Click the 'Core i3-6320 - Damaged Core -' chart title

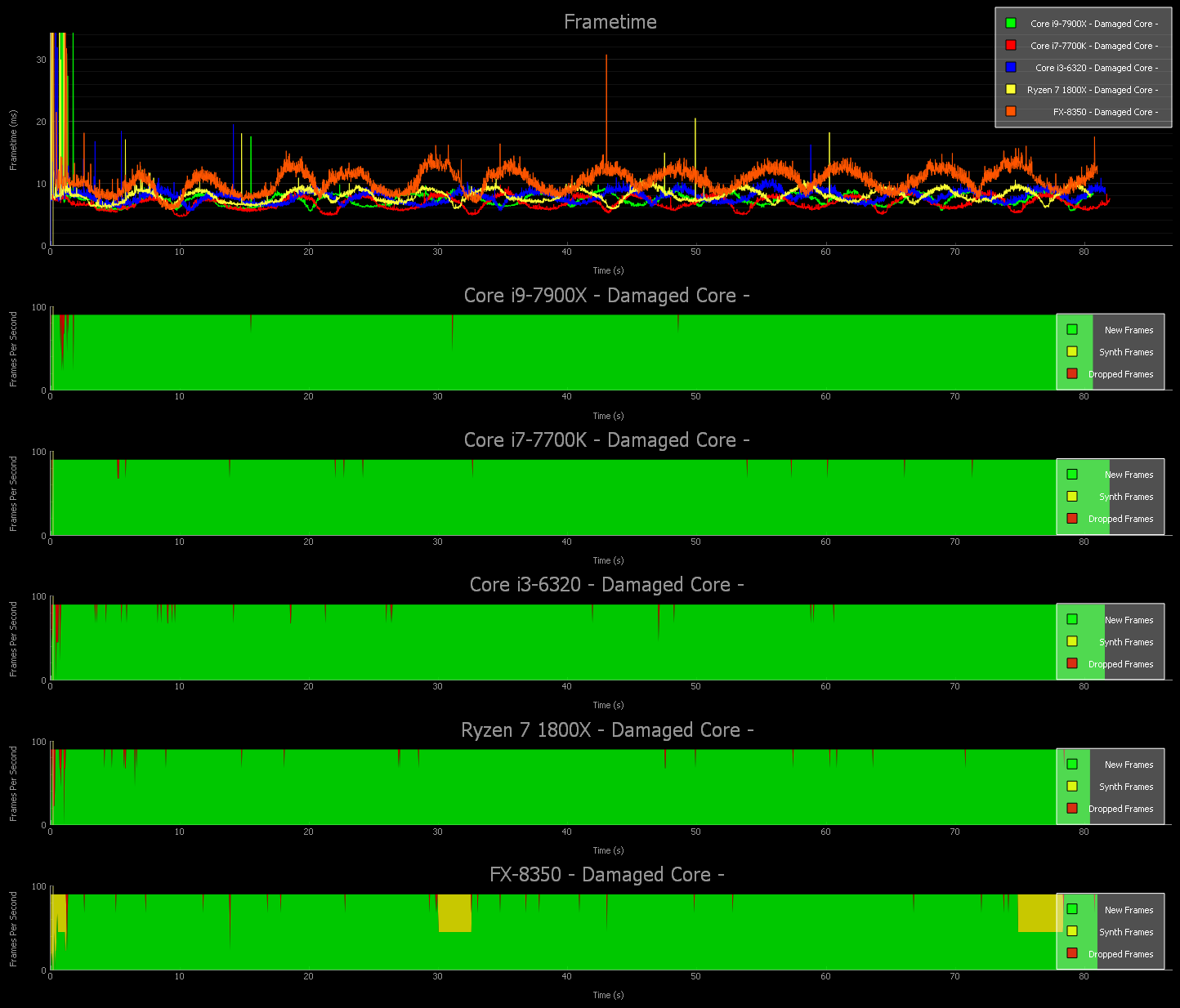(607, 585)
